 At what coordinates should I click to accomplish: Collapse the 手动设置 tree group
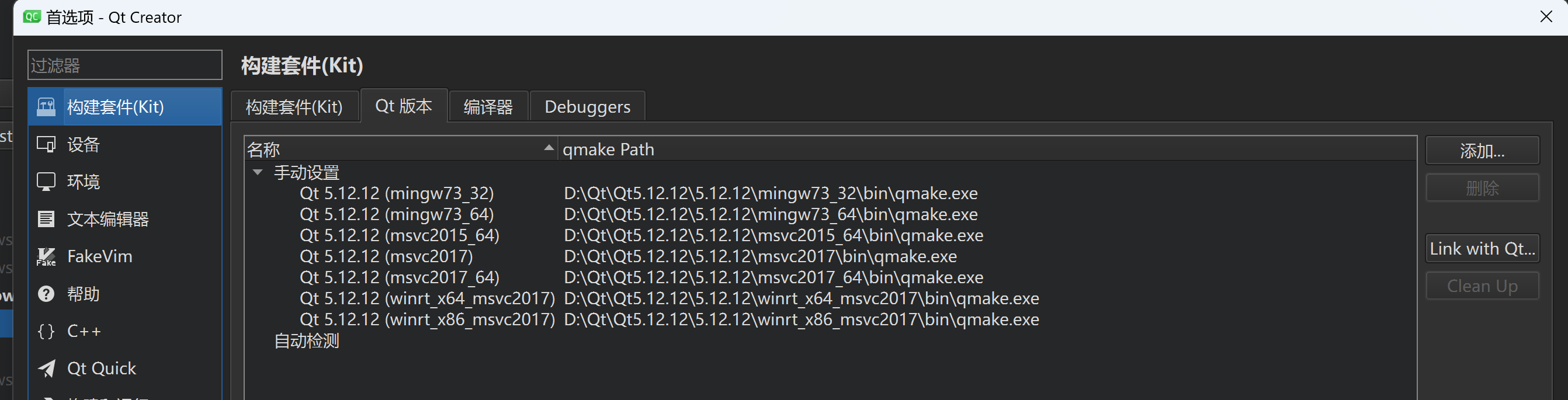click(x=258, y=172)
